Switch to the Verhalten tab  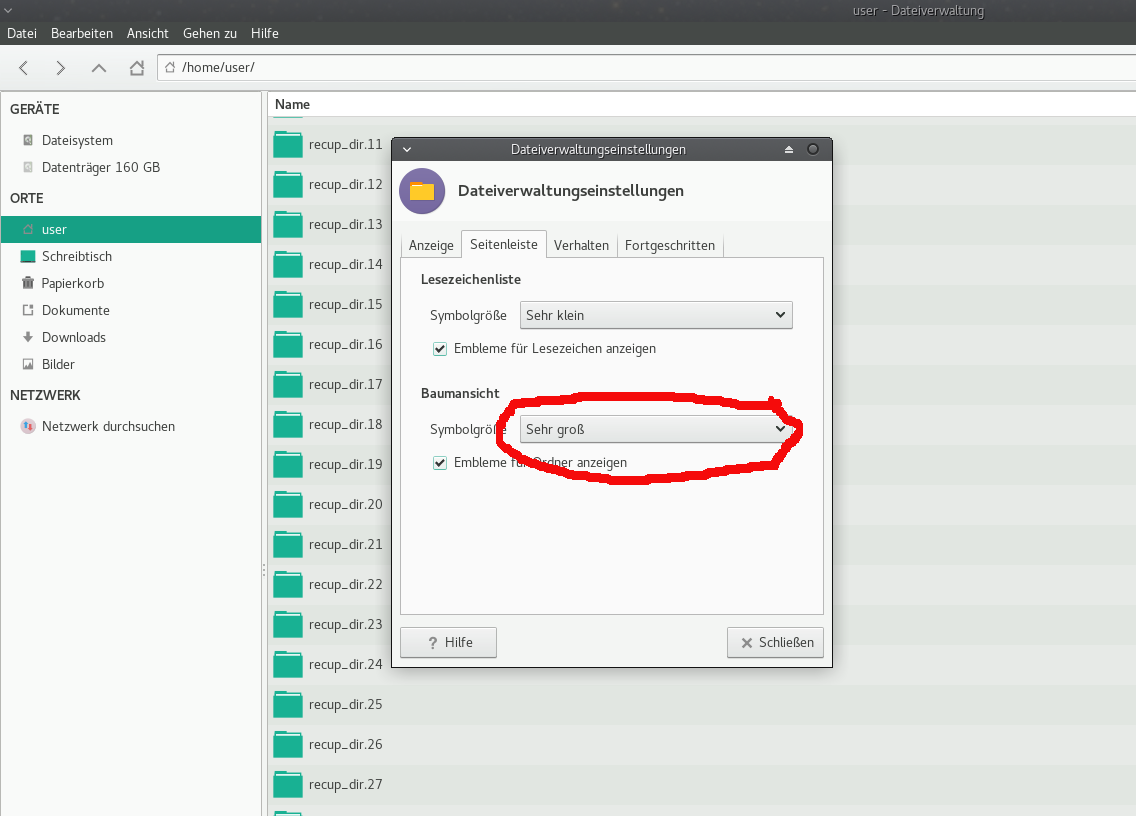point(581,245)
